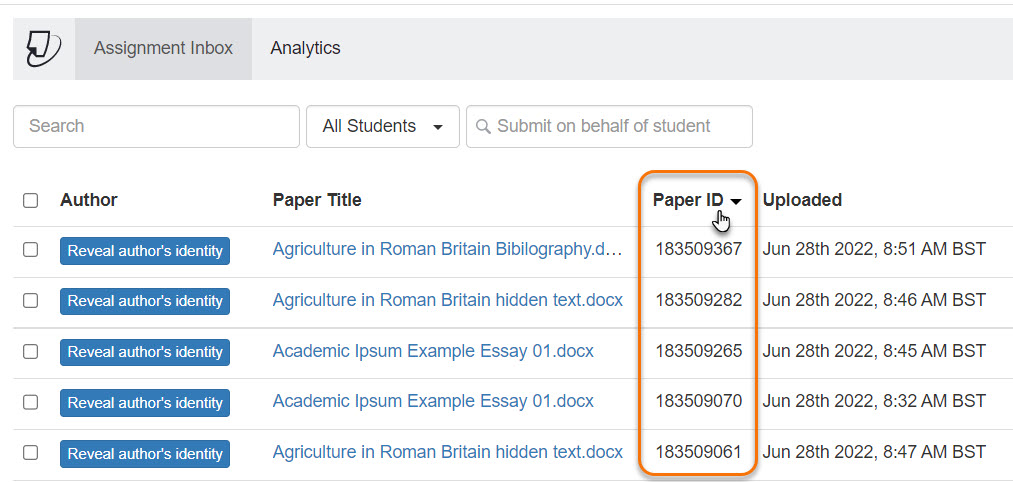
Task: Switch to the Analytics tab
Action: (x=305, y=48)
